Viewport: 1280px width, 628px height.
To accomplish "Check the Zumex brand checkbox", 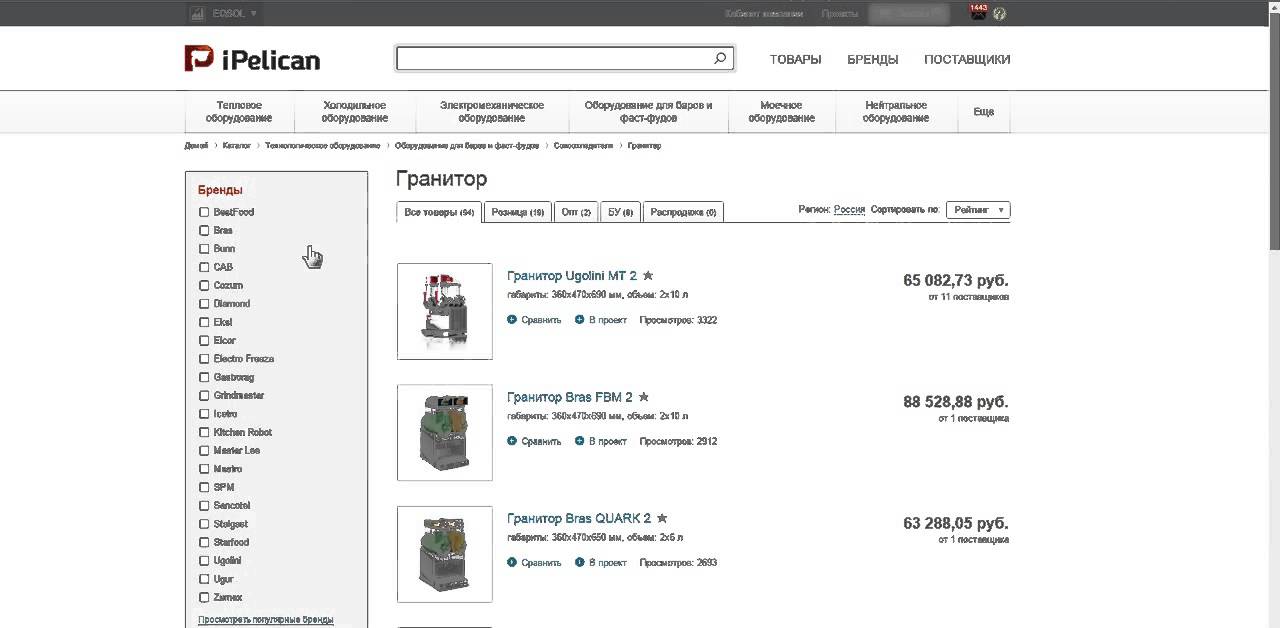I will (204, 597).
